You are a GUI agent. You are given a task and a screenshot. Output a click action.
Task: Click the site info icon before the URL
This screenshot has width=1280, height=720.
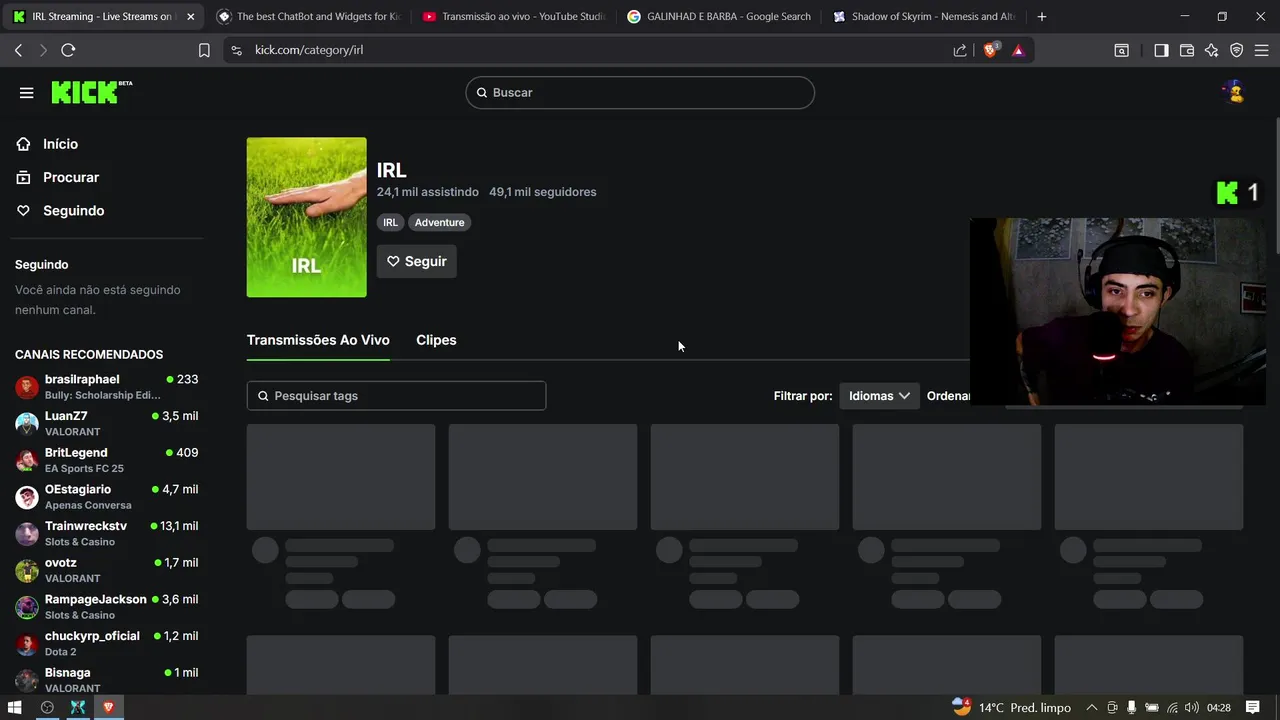point(236,50)
